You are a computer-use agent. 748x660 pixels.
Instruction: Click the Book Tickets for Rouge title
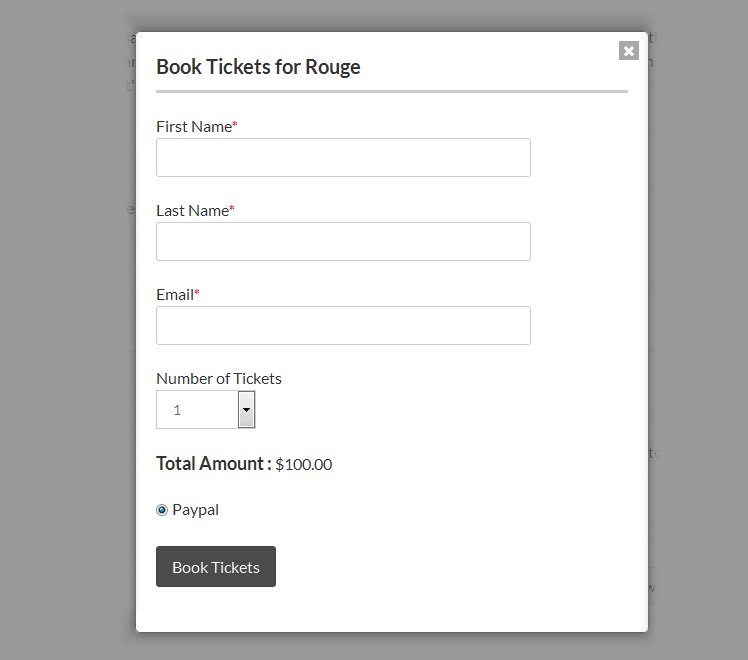(x=258, y=67)
